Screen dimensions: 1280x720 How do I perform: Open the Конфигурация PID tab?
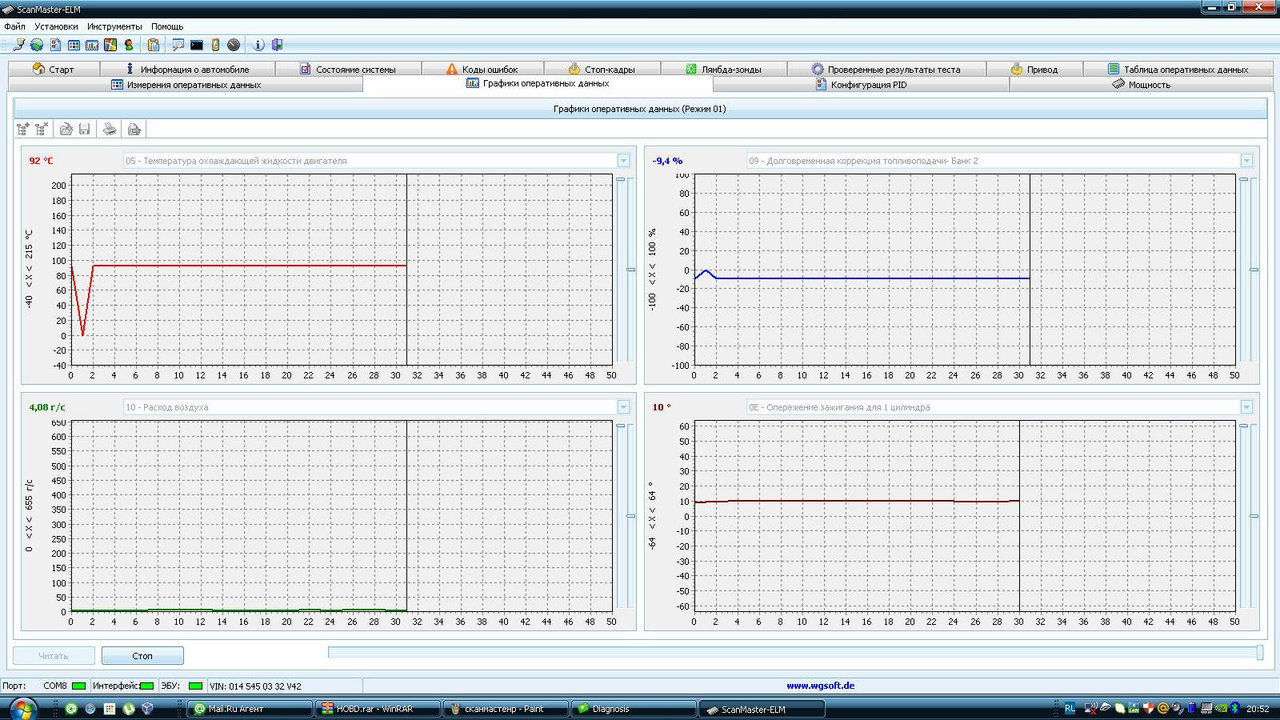click(x=861, y=84)
